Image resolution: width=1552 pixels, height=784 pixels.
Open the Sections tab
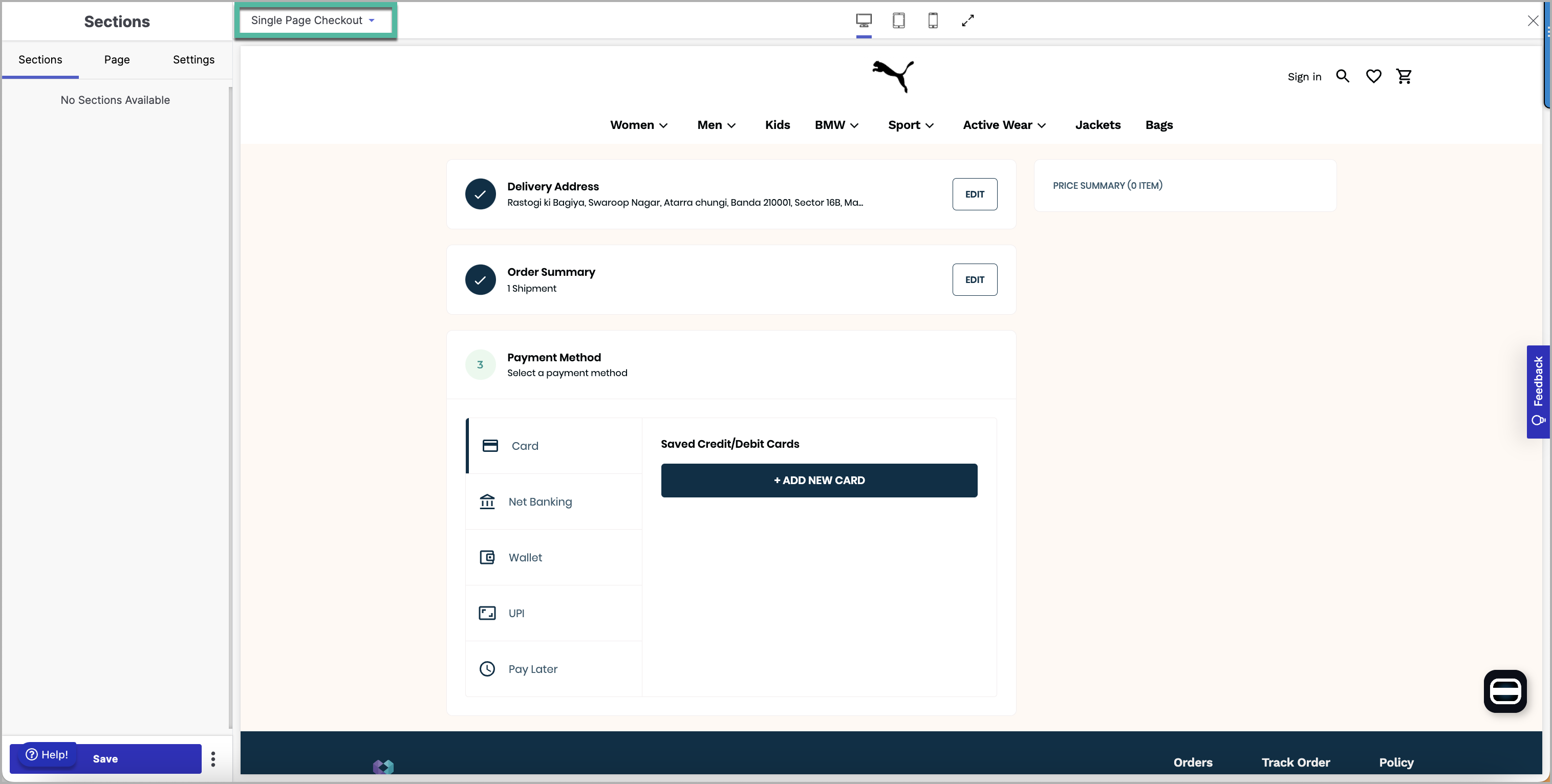tap(40, 59)
